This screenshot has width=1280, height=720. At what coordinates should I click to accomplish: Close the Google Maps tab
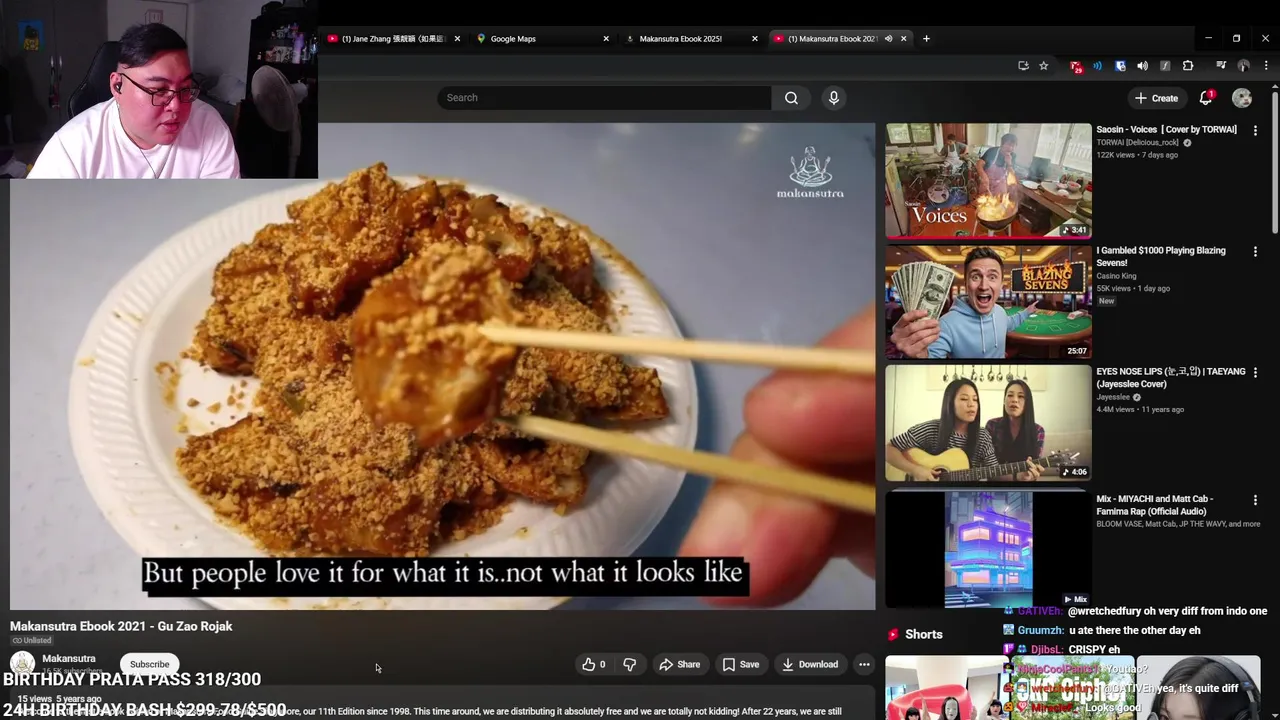pos(606,39)
